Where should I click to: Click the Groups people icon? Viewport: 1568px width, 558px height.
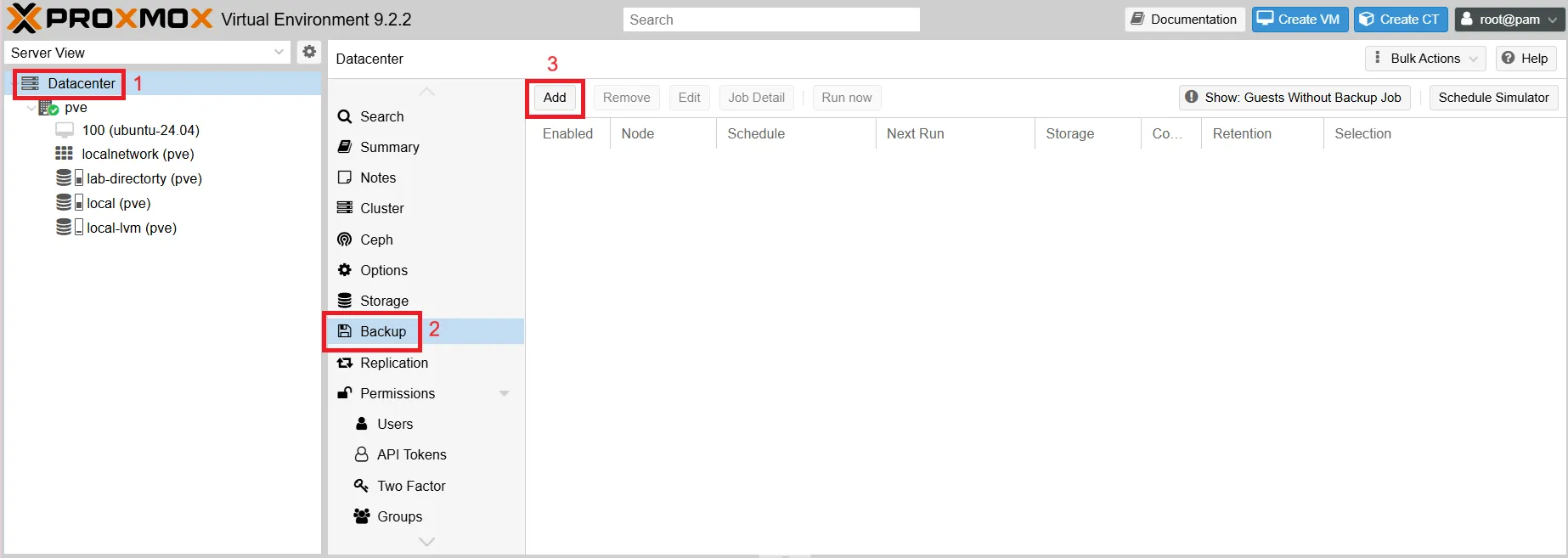click(361, 516)
